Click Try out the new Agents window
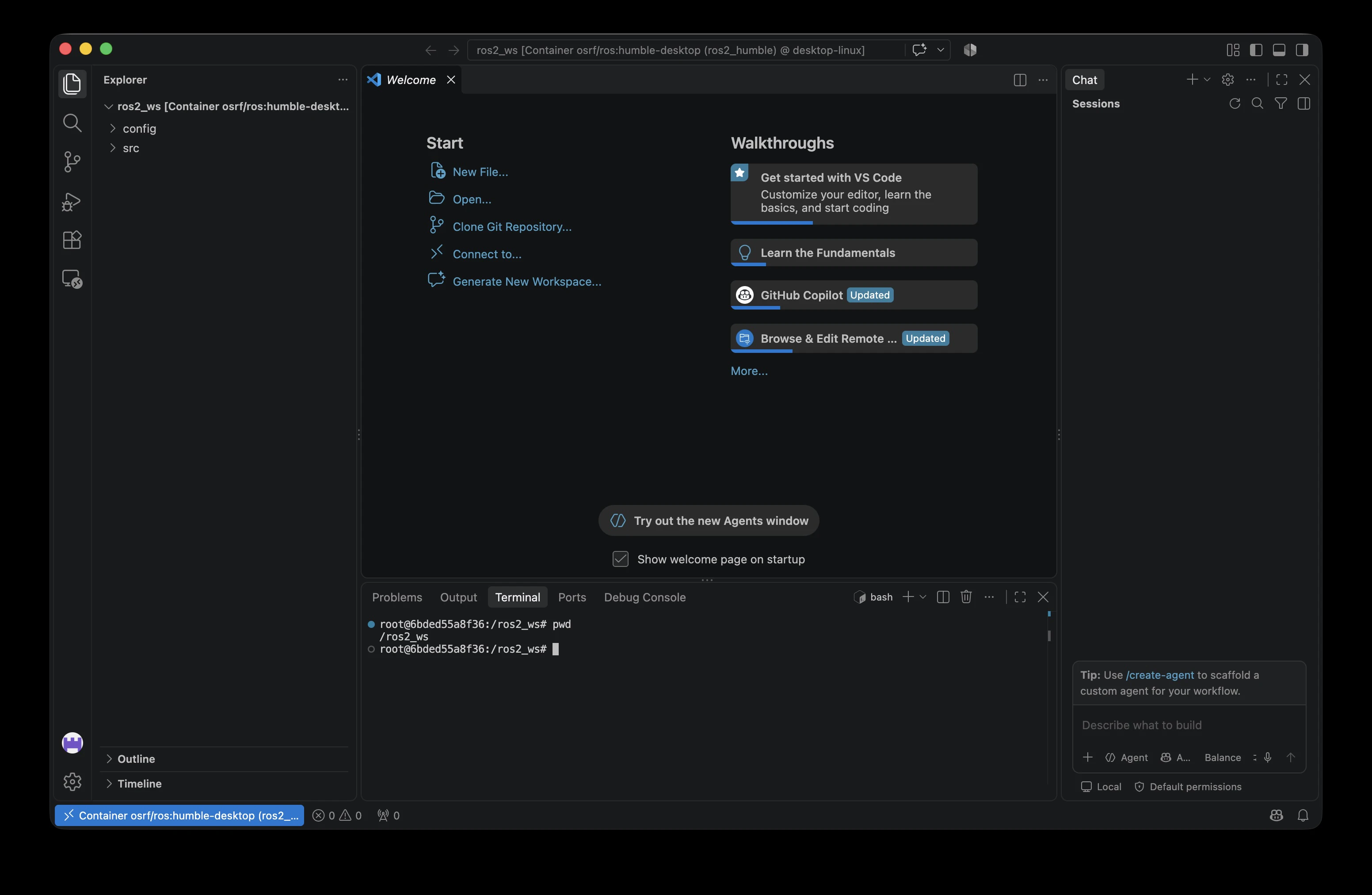The width and height of the screenshot is (1372, 895). (x=709, y=521)
